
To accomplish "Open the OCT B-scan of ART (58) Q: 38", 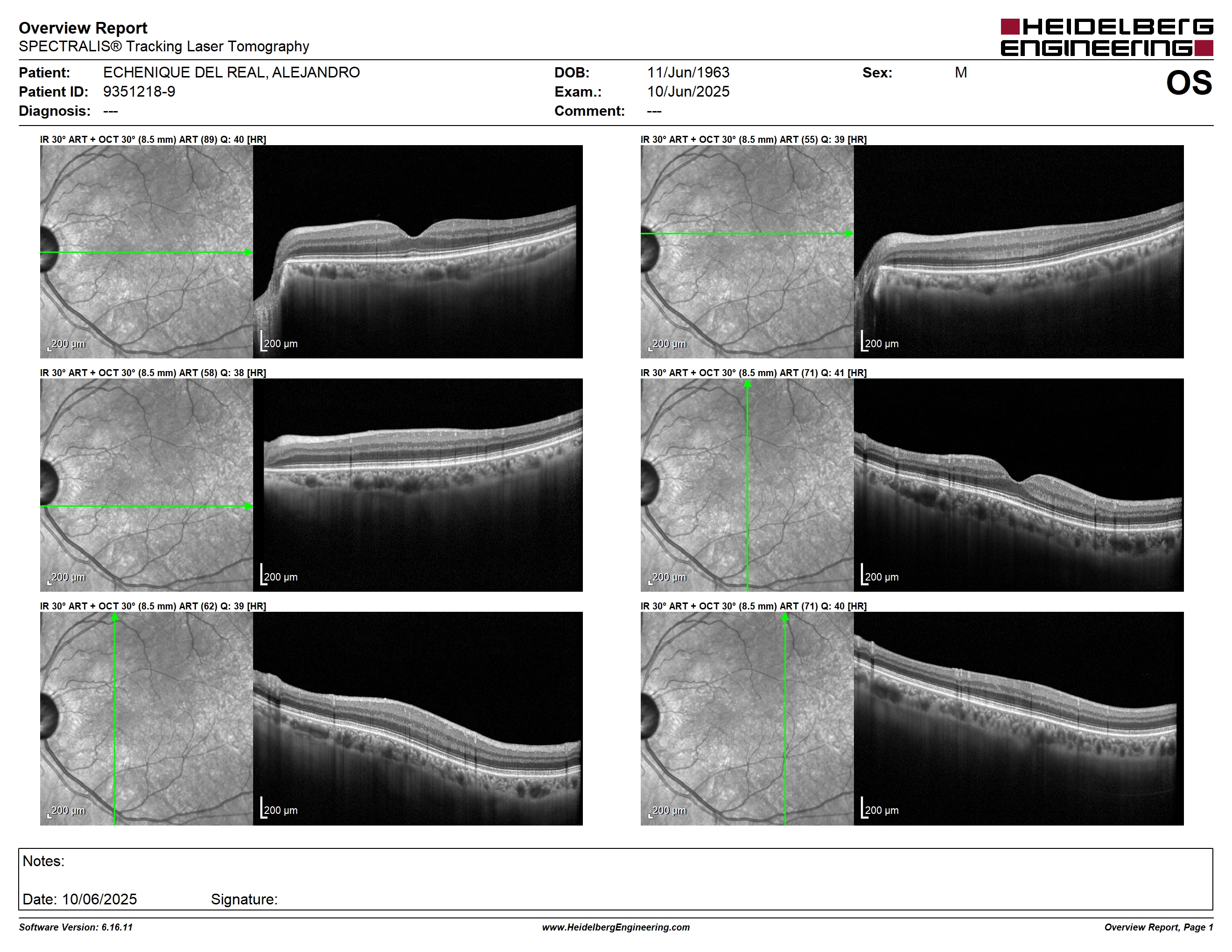I will [x=418, y=485].
